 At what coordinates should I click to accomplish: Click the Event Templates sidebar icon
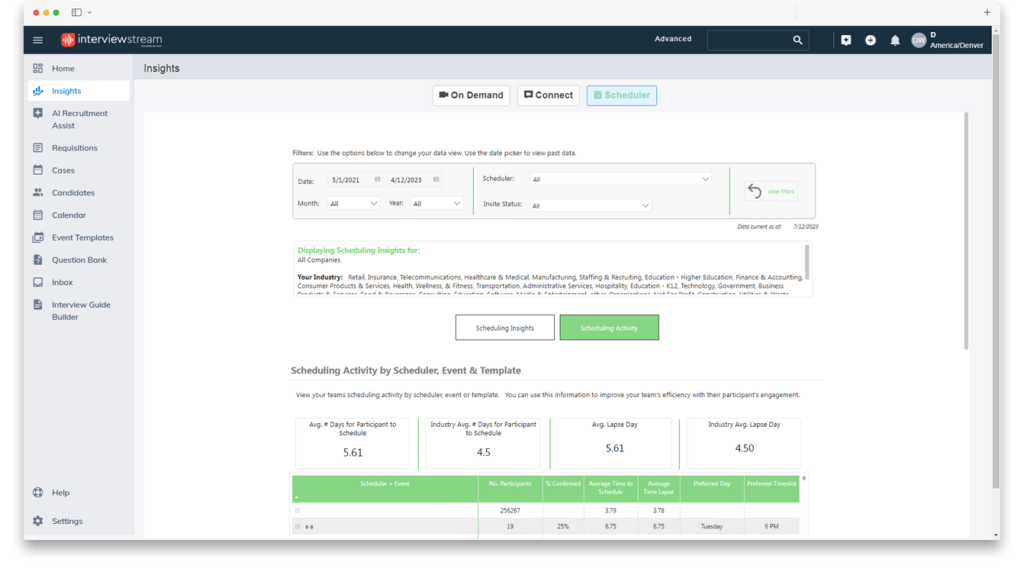pos(38,237)
